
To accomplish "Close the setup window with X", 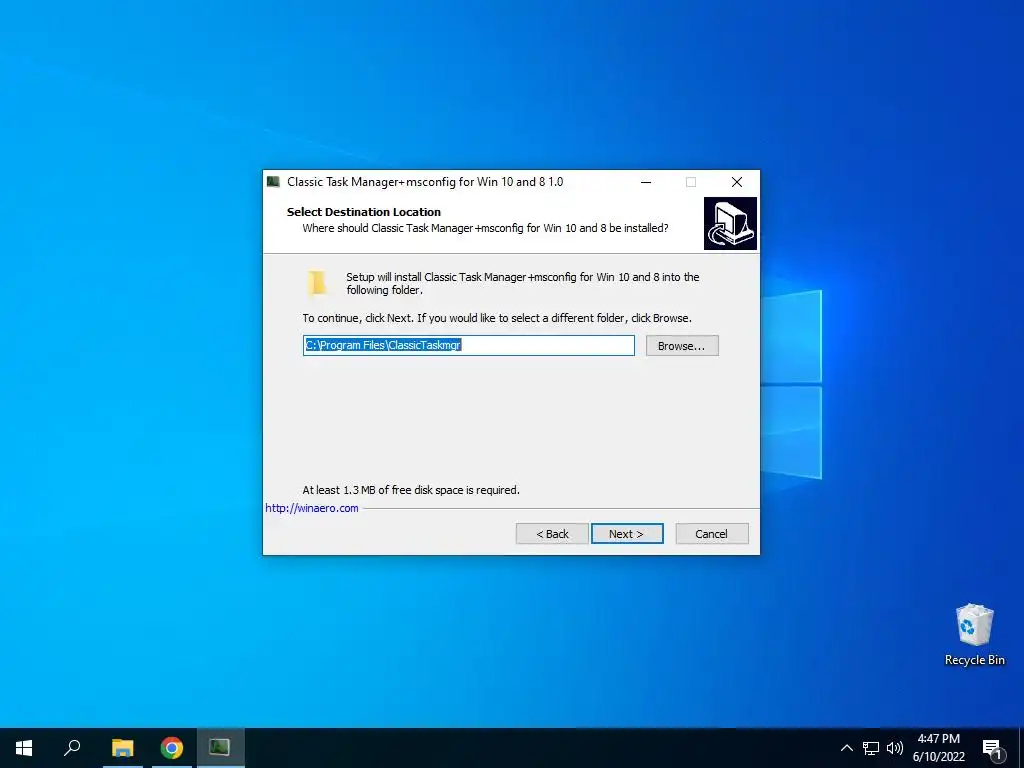I will pos(737,182).
